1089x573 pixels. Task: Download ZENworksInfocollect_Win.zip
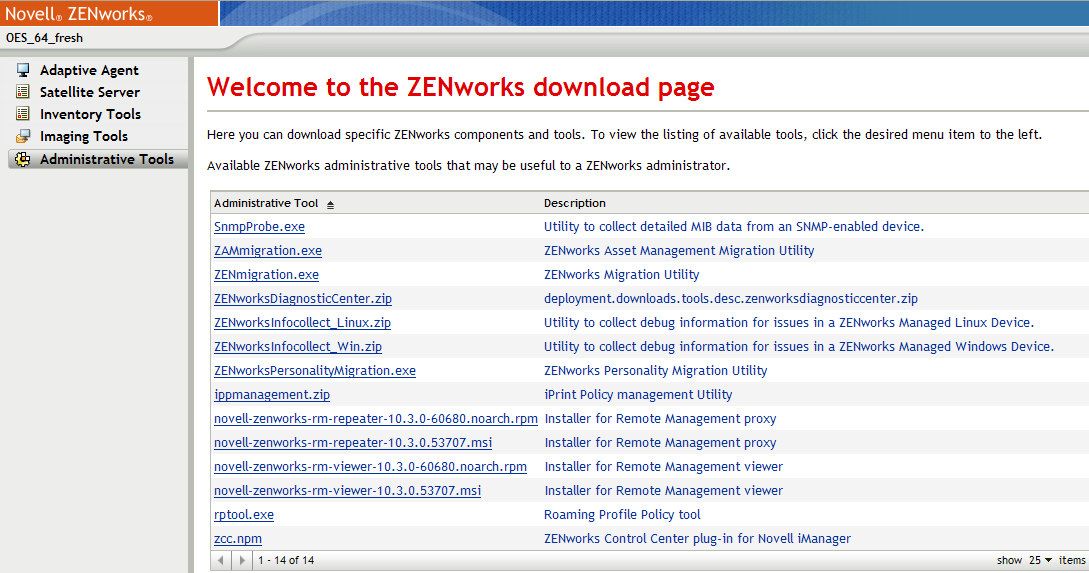click(298, 347)
